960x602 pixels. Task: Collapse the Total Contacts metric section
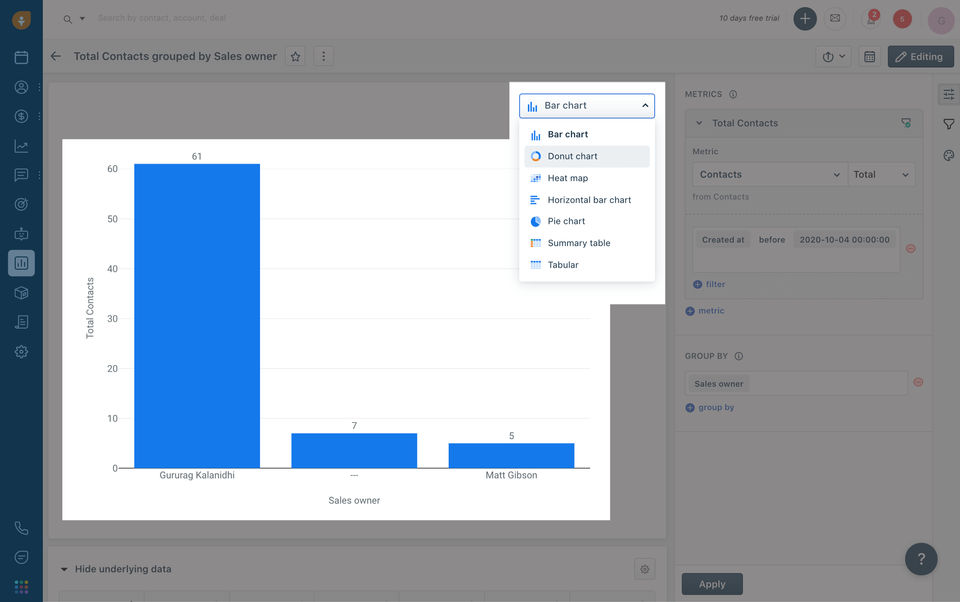pos(699,123)
